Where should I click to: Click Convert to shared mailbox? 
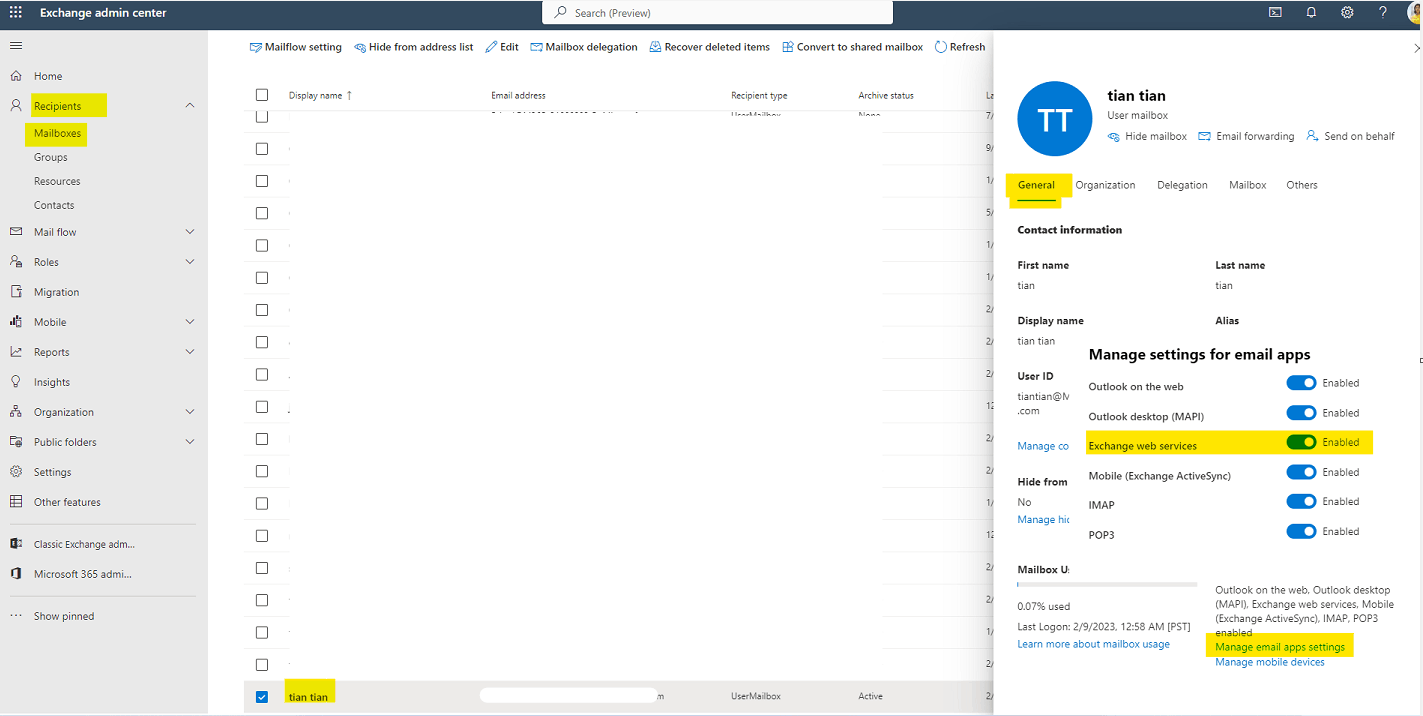pyautogui.click(x=853, y=47)
